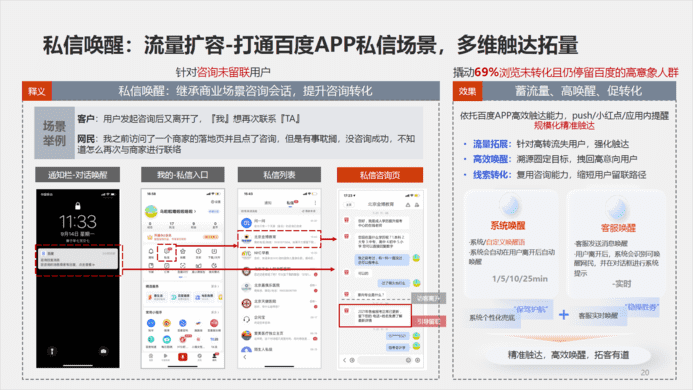Tap the clock history icon on the 我的 page
The image size is (693, 390).
point(198,252)
